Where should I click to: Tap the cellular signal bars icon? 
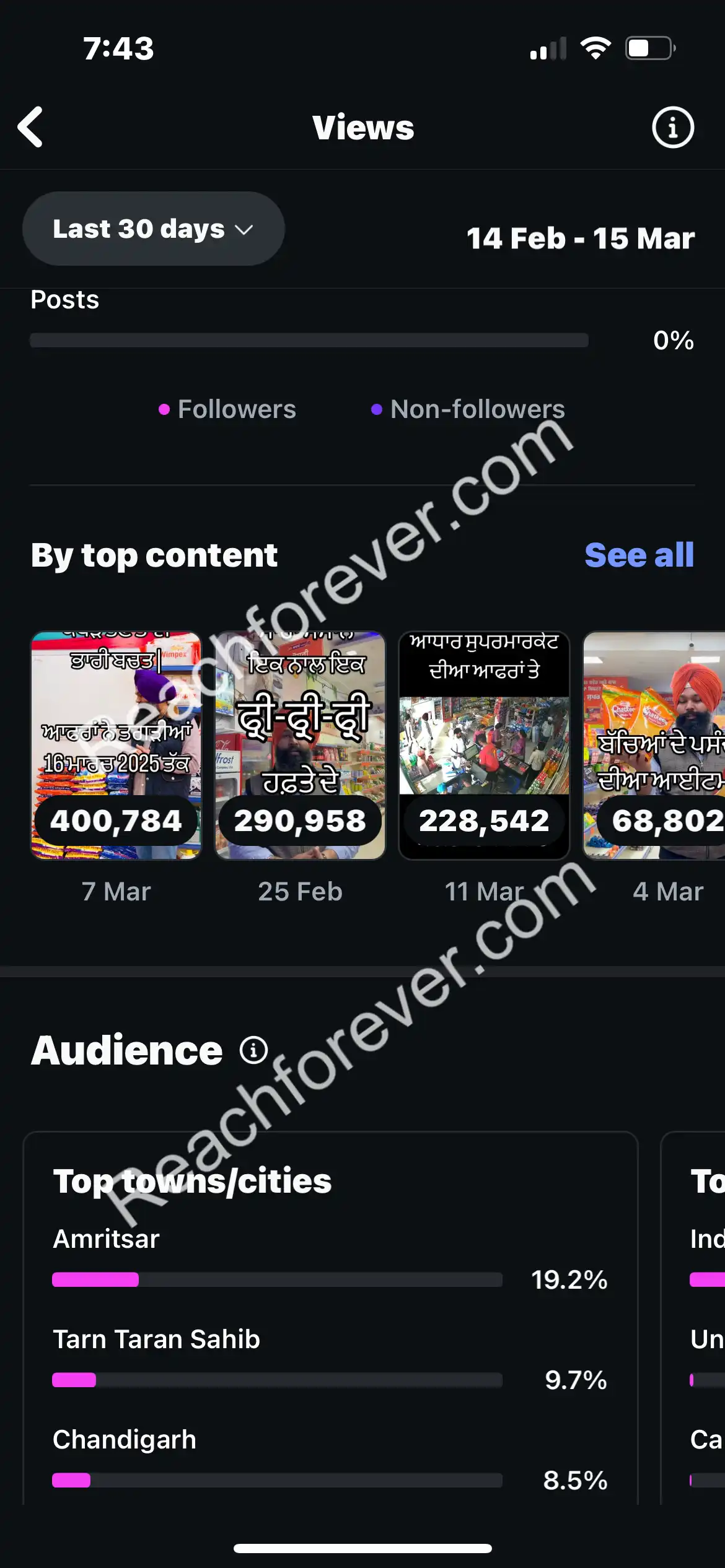click(x=548, y=48)
